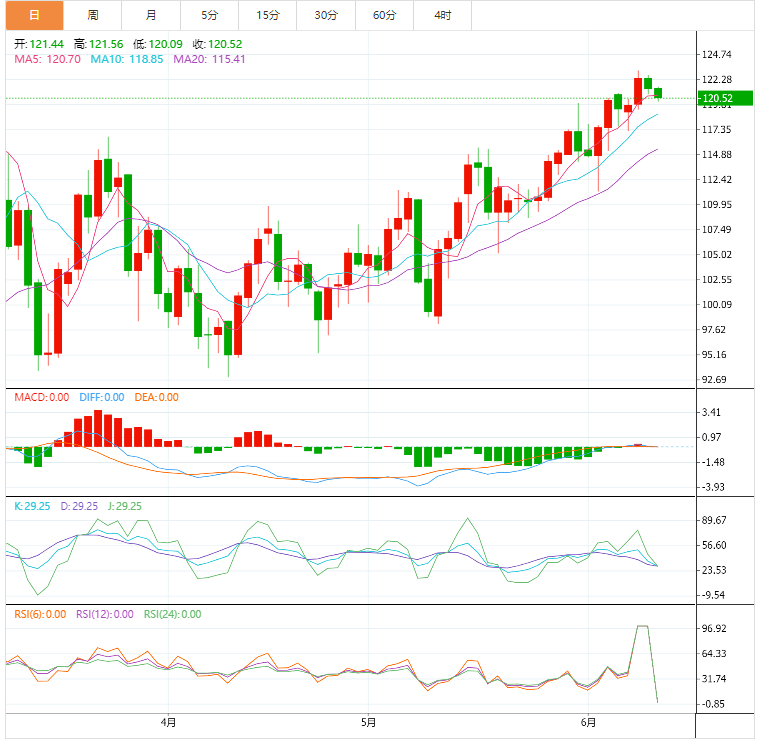Click the MA20: 115.41 indicator label
The height and width of the screenshot is (744, 761).
pos(209,60)
